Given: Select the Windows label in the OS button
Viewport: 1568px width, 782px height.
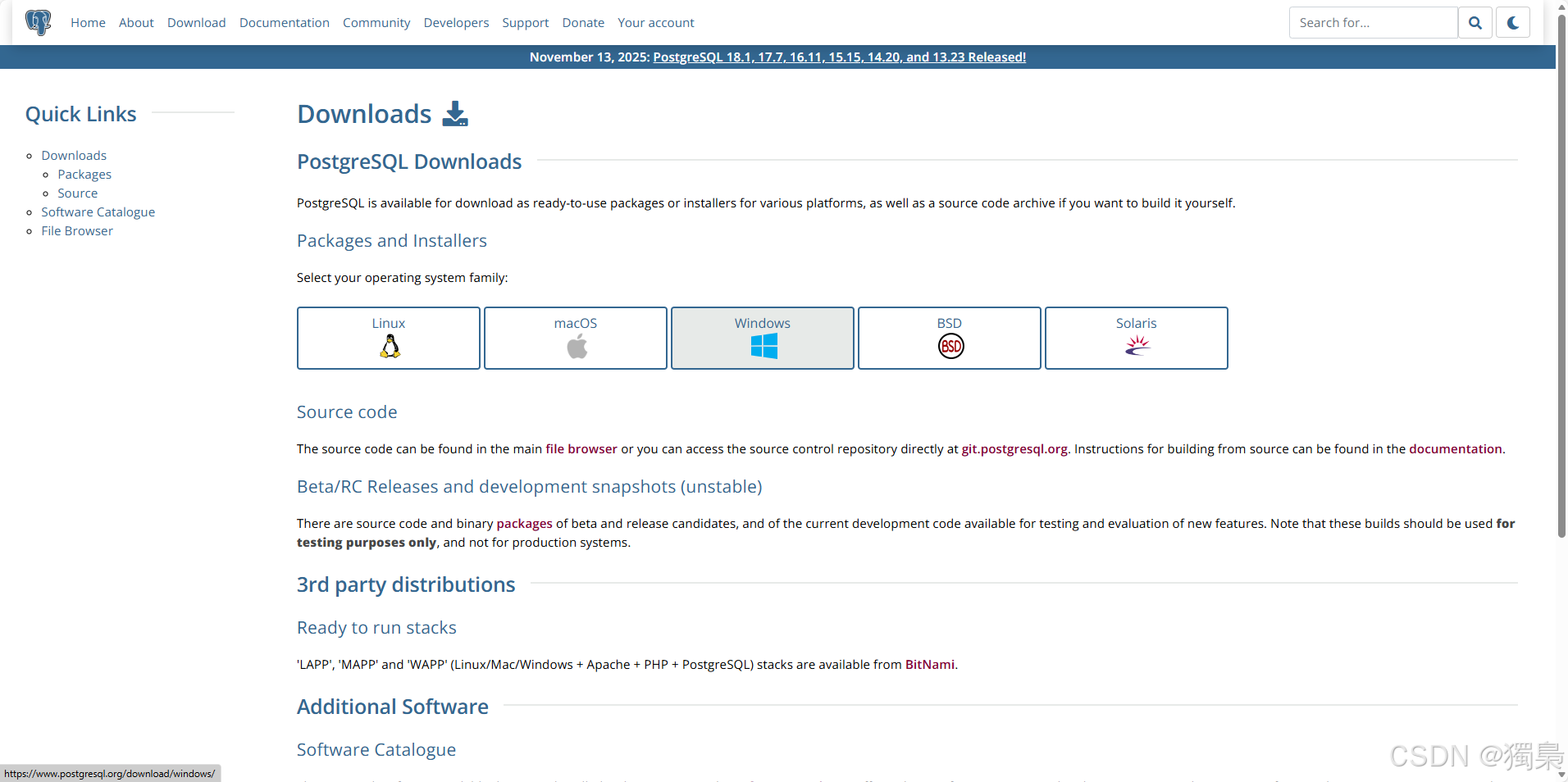Looking at the screenshot, I should point(763,324).
